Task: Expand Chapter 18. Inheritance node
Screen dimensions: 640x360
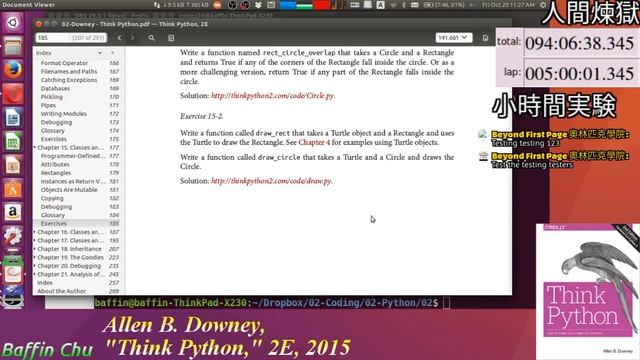Action: click(x=35, y=249)
